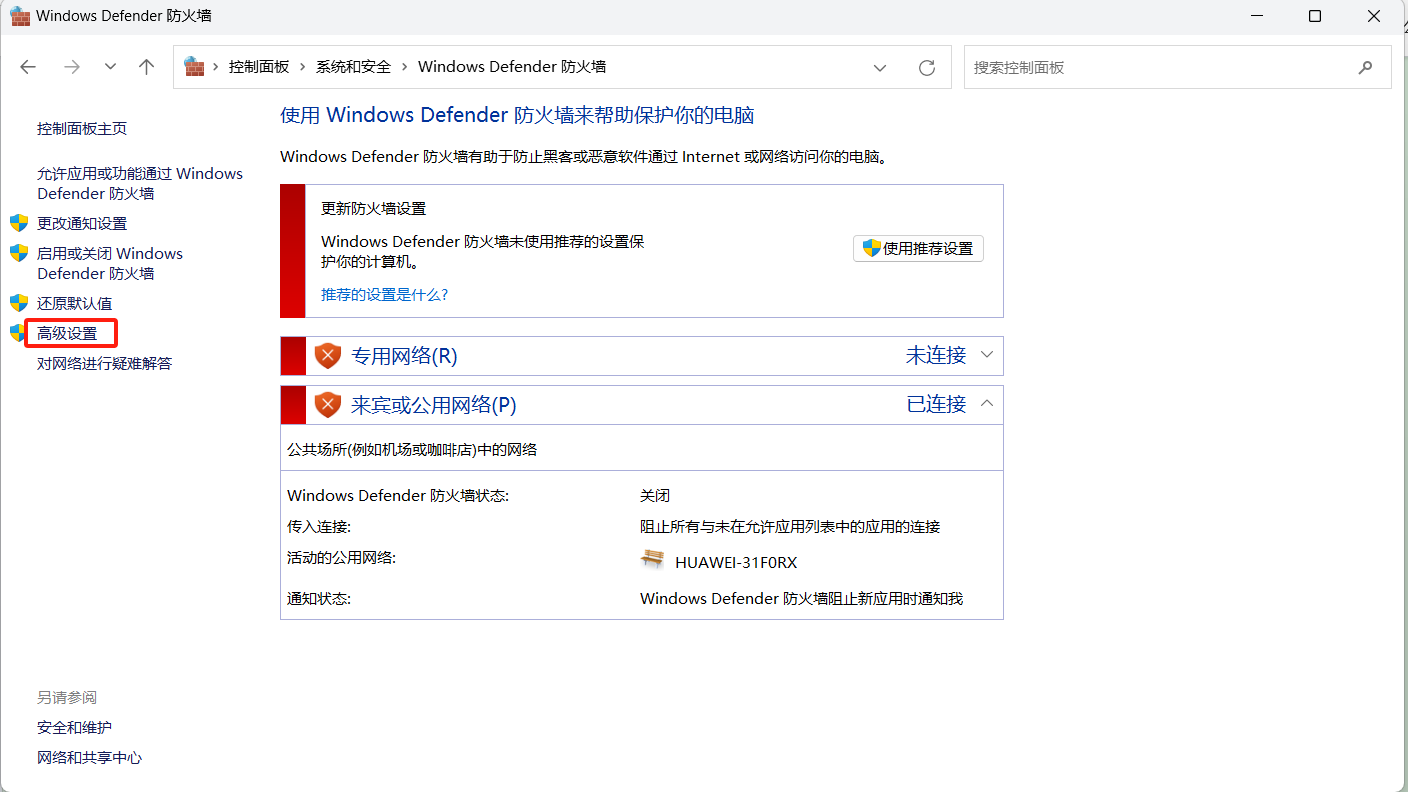Maximize the Windows Defender 防火墙 window
The image size is (1408, 792).
pyautogui.click(x=1316, y=16)
